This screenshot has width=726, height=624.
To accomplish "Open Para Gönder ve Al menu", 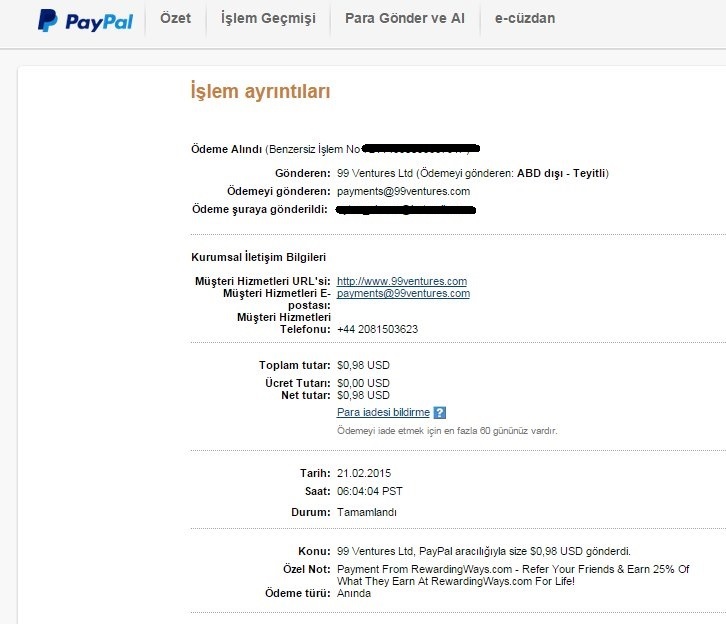I will 405,18.
